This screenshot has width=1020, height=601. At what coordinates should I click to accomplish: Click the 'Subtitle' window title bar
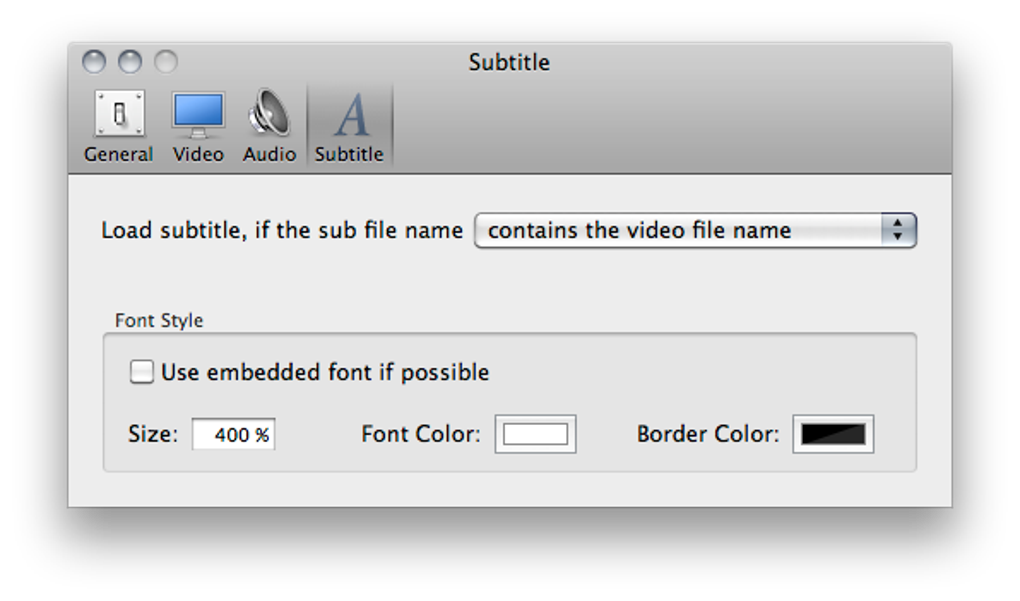(x=509, y=62)
